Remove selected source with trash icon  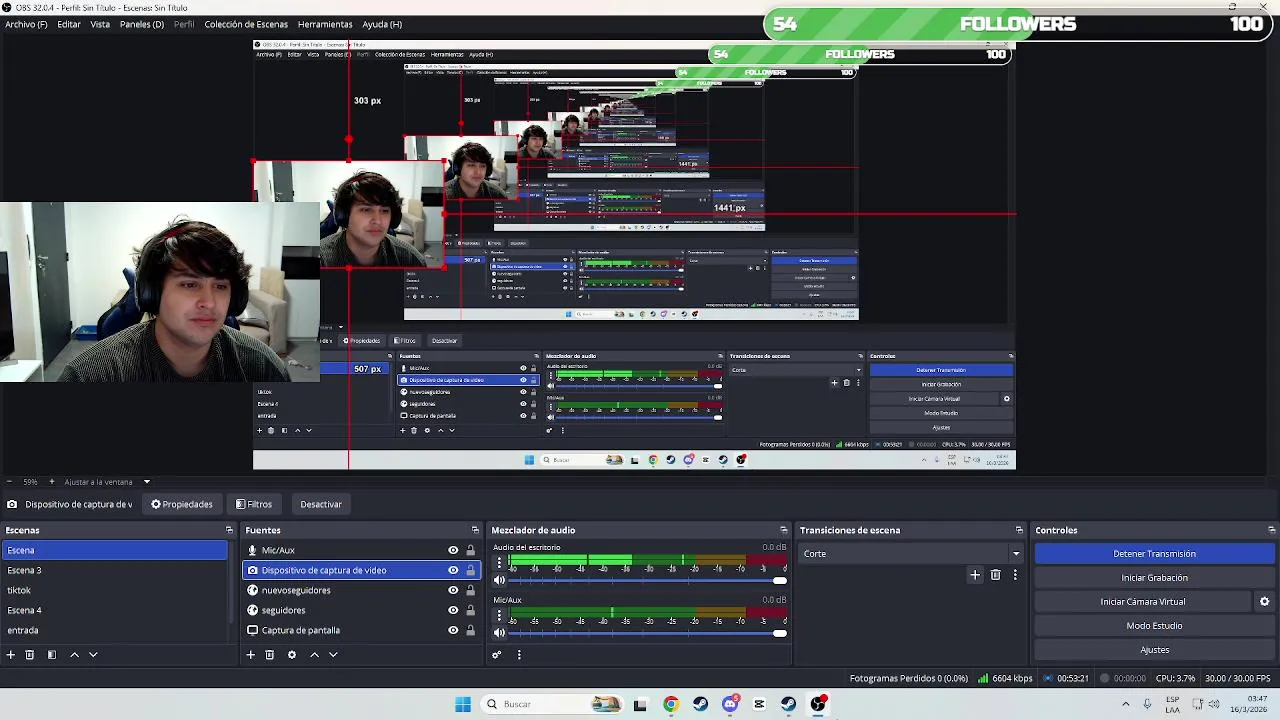(x=270, y=654)
